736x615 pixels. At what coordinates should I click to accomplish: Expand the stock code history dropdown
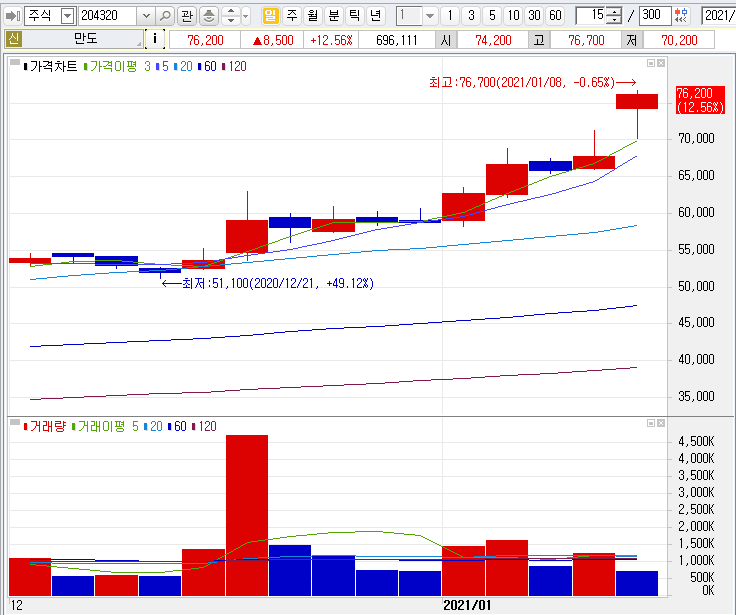tap(146, 16)
